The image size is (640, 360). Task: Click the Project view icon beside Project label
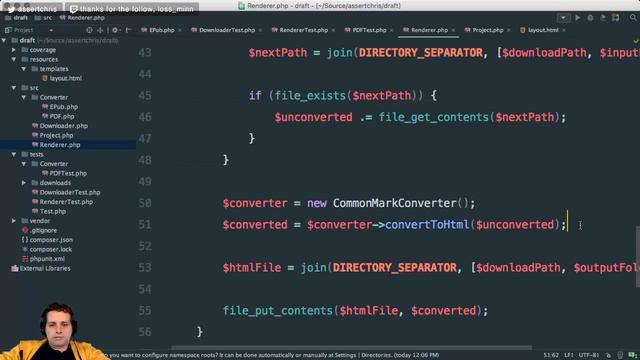click(x=8, y=30)
